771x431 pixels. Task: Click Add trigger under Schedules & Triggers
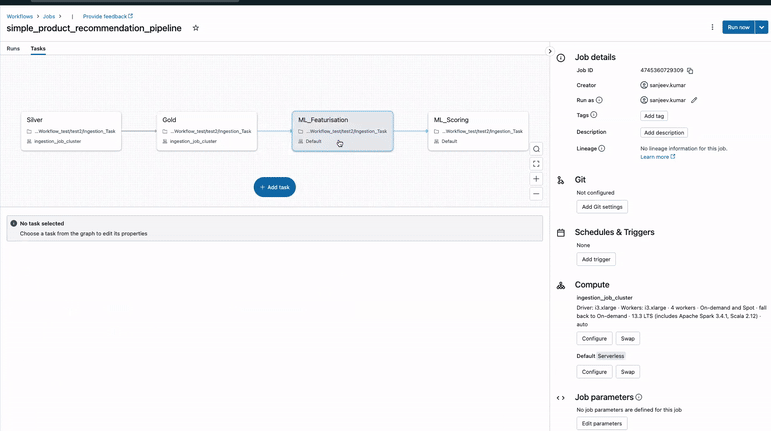point(596,259)
